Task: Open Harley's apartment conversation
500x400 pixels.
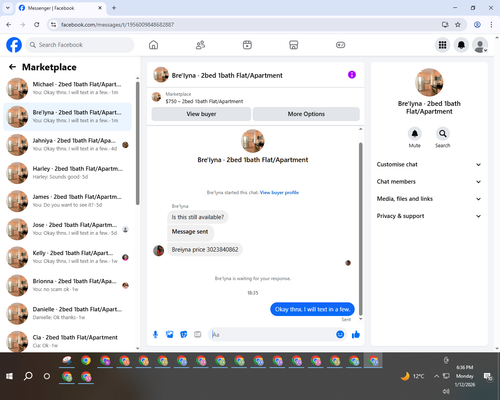Action: click(x=68, y=173)
